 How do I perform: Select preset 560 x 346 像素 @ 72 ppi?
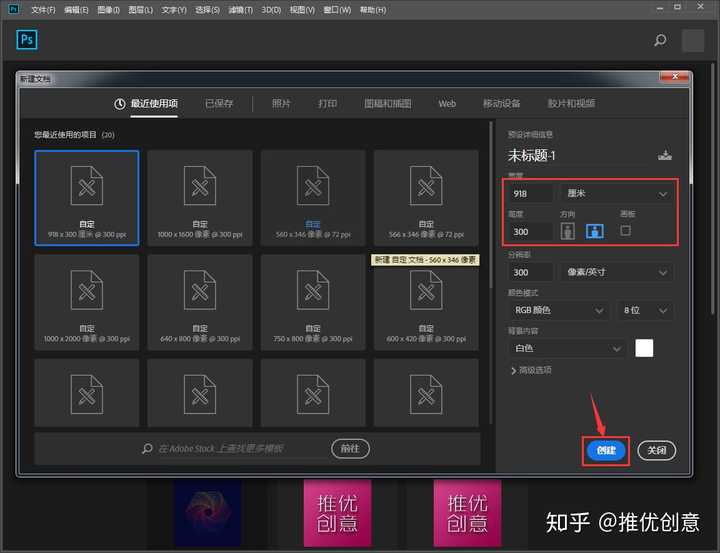tap(313, 198)
